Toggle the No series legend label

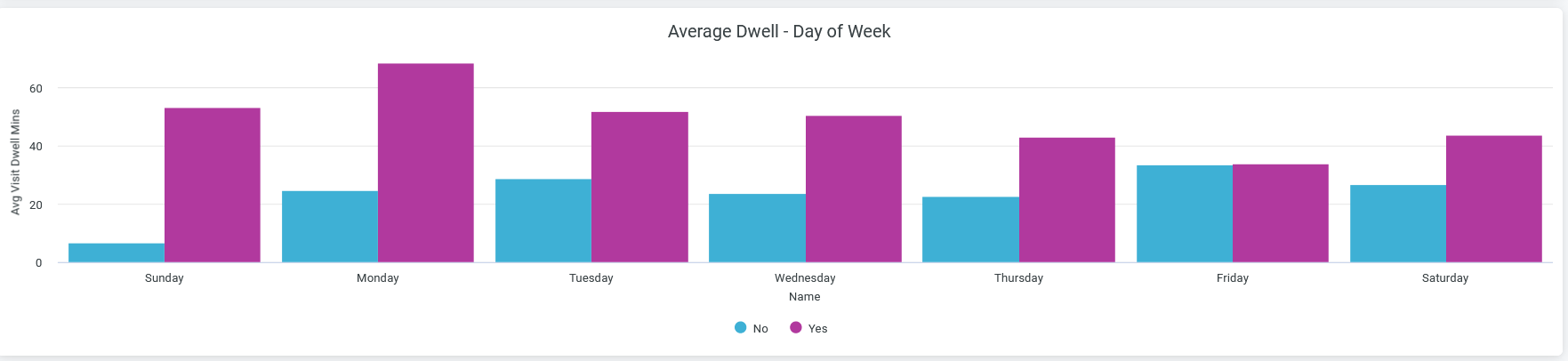tap(760, 329)
